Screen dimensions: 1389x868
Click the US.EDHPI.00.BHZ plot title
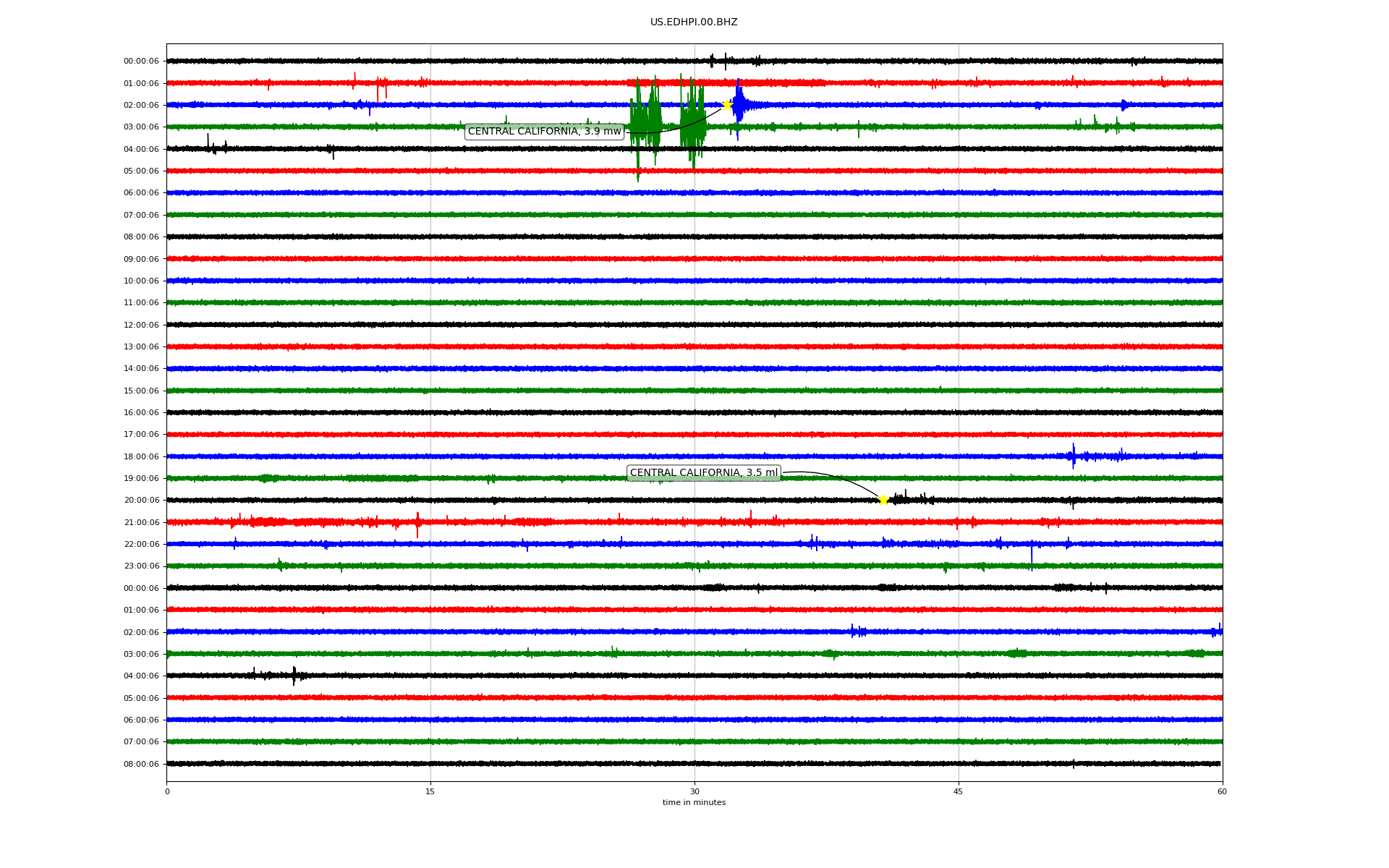click(694, 22)
